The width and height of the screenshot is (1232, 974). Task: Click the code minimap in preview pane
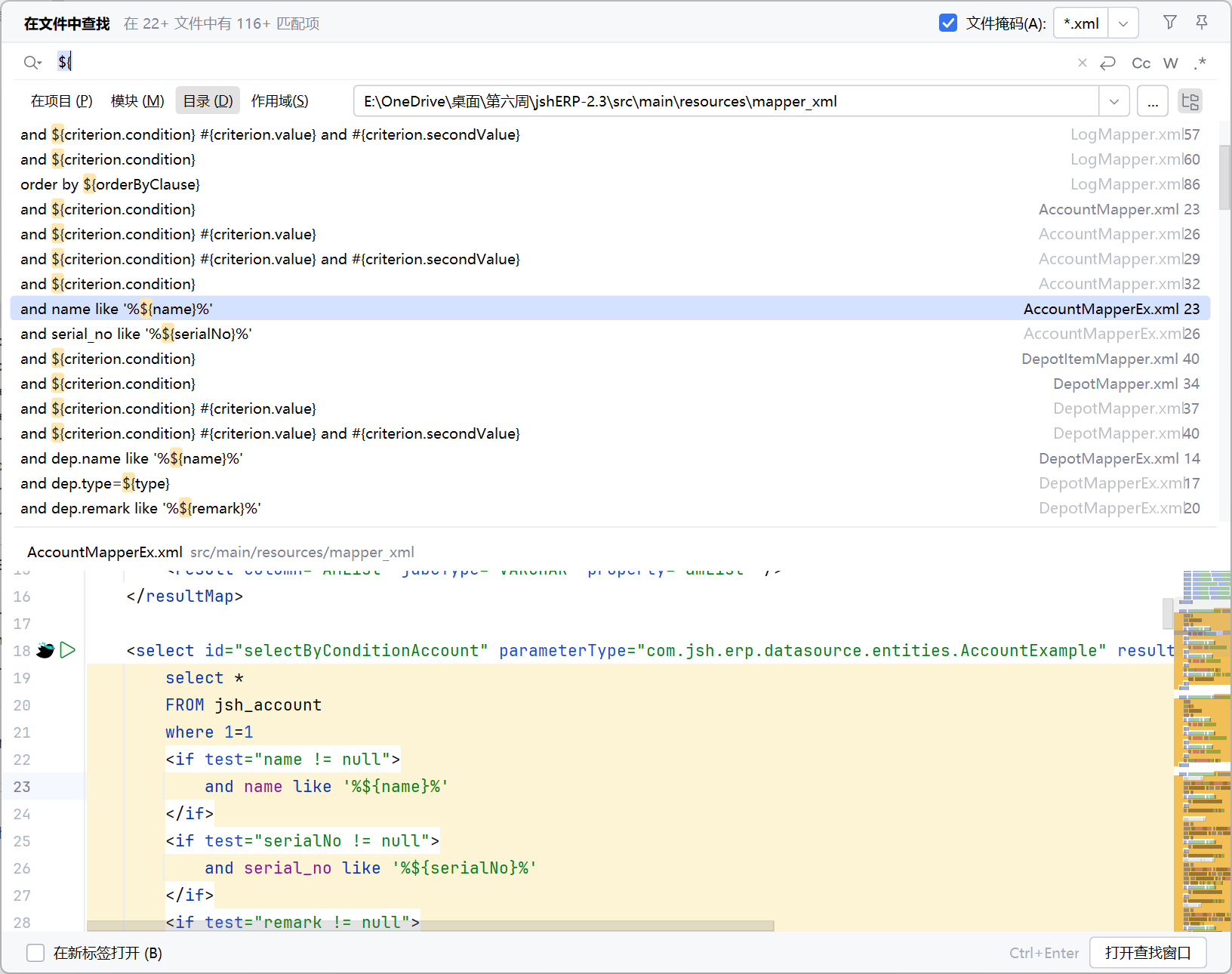1203,751
